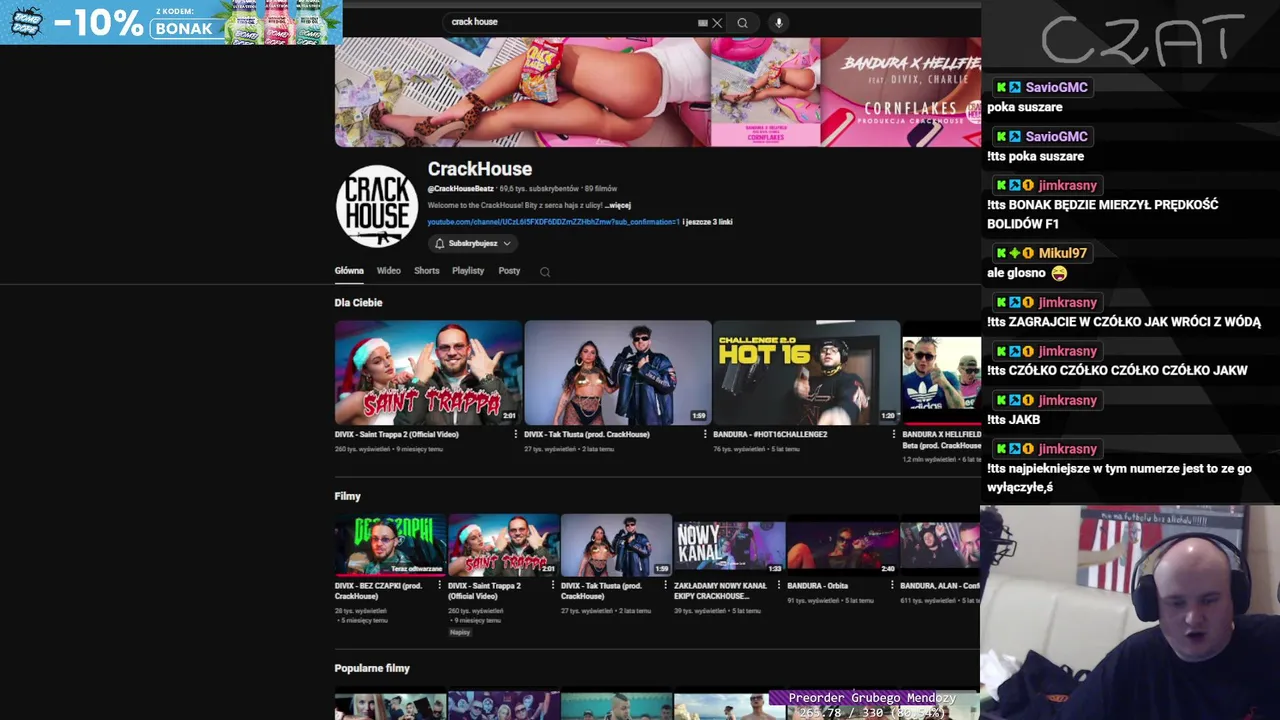This screenshot has width=1280, height=720.
Task: Open the Orbita thumbnail with 2:40 duration
Action: [842, 545]
